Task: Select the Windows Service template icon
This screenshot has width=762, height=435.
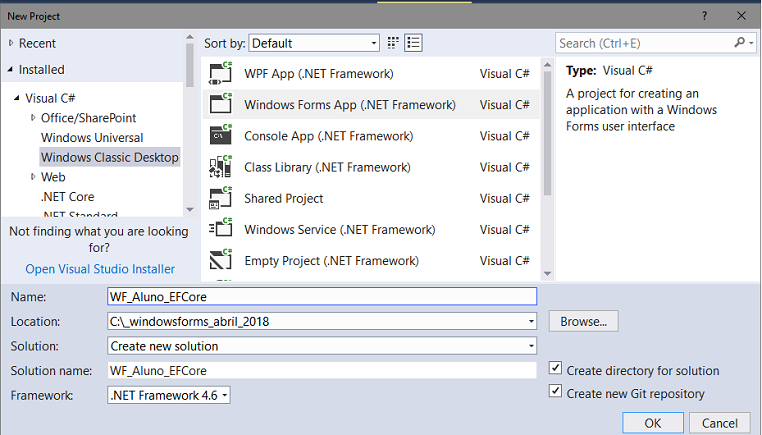Action: point(221,229)
